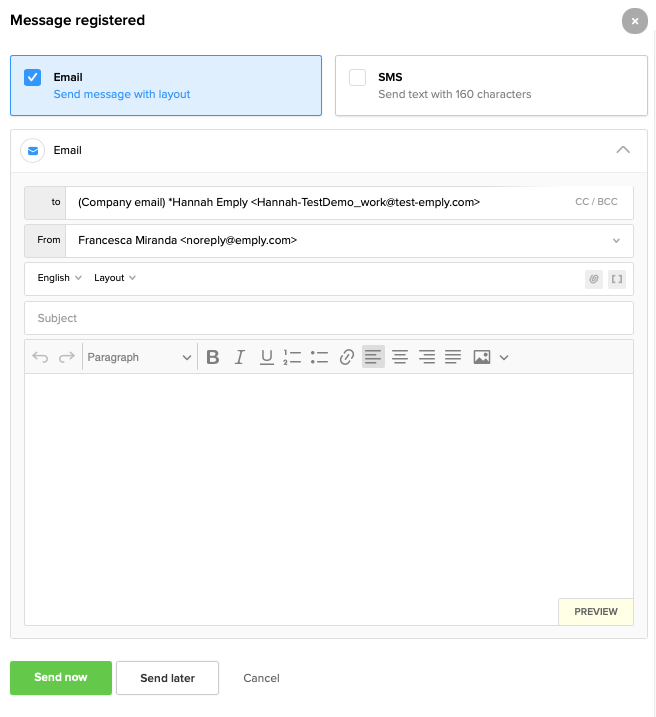Open the Paragraph style dropdown

139,357
